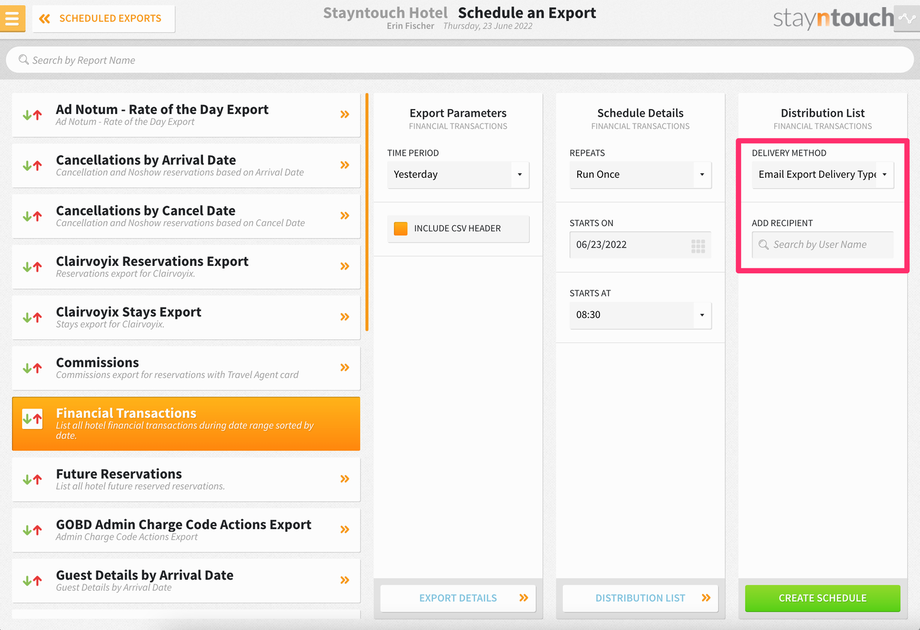Open the calendar grid icon in Starts On
This screenshot has width=920, height=630.
pyautogui.click(x=698, y=246)
